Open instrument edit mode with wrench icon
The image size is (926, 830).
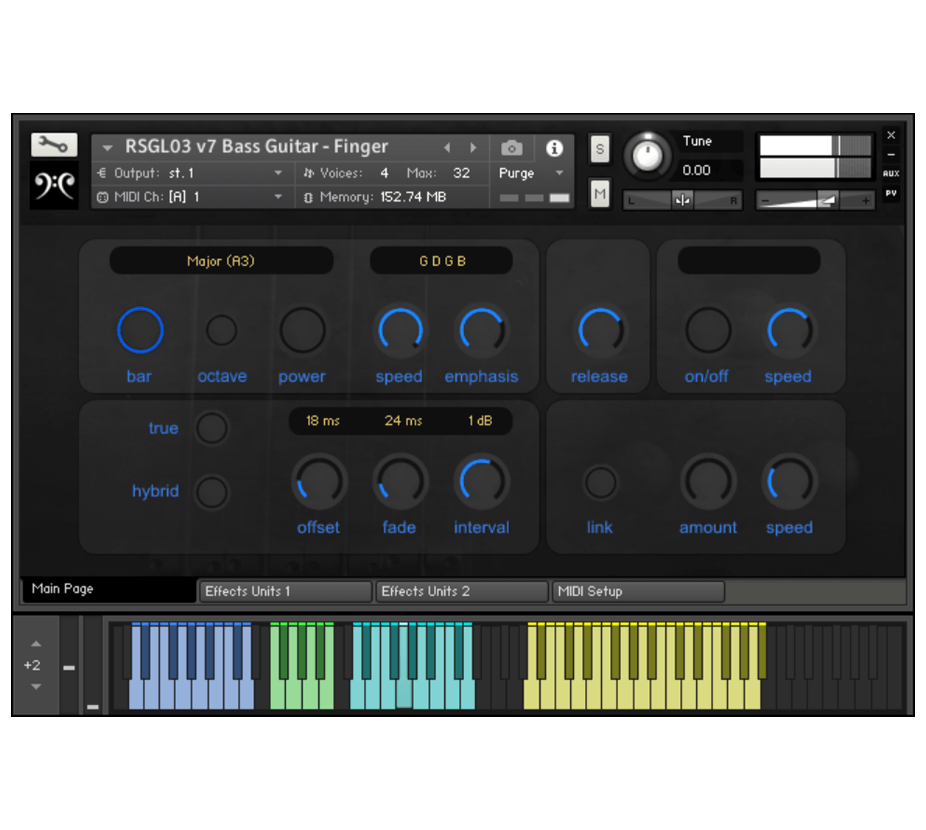tap(54, 144)
